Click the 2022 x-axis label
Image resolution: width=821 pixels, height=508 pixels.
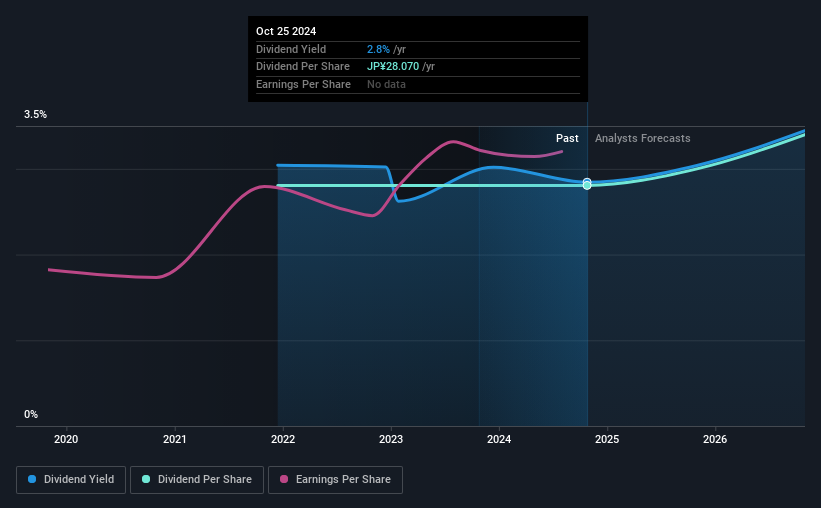[x=283, y=439]
